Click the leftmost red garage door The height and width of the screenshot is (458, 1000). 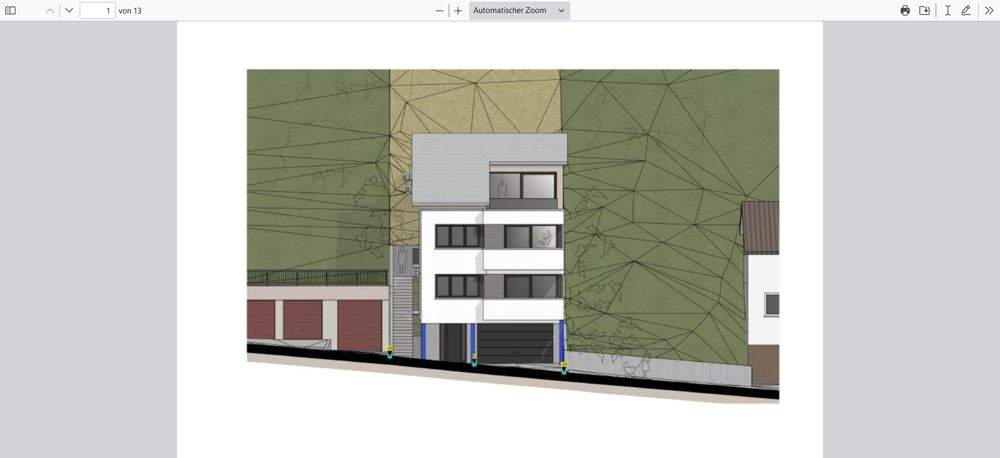[x=261, y=322]
